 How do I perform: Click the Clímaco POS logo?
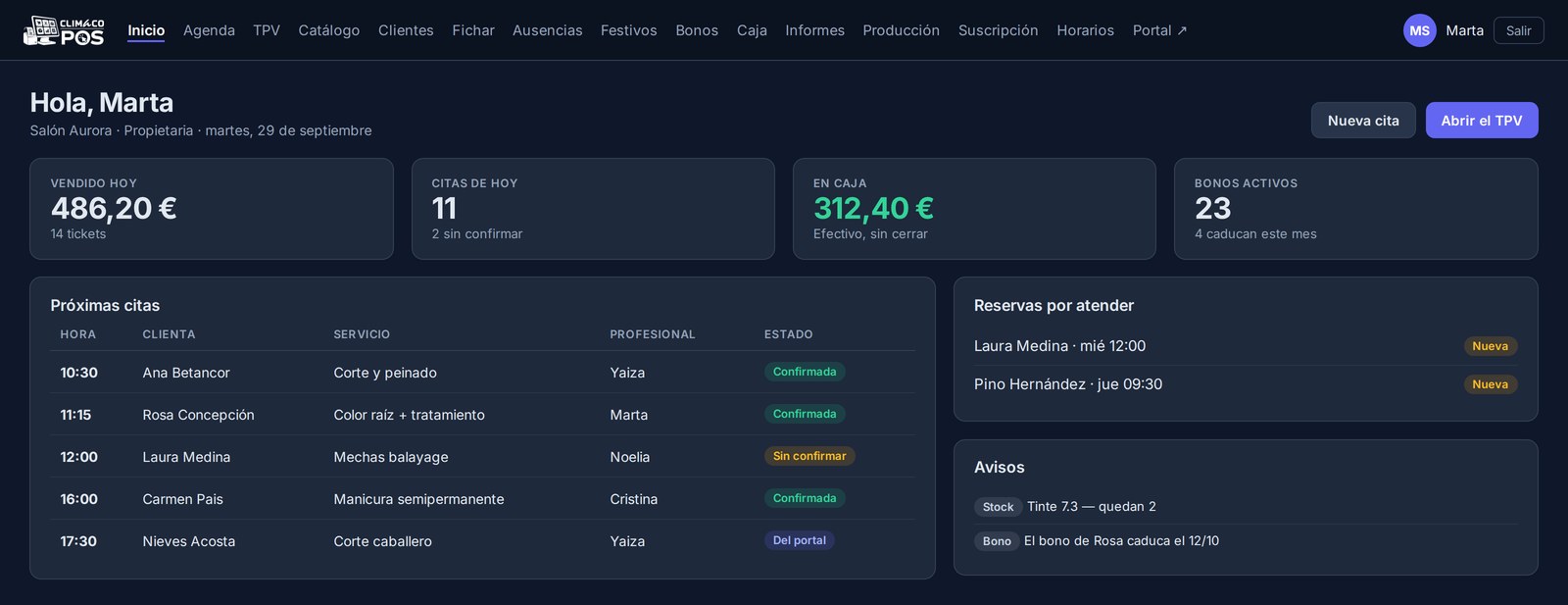tap(64, 30)
